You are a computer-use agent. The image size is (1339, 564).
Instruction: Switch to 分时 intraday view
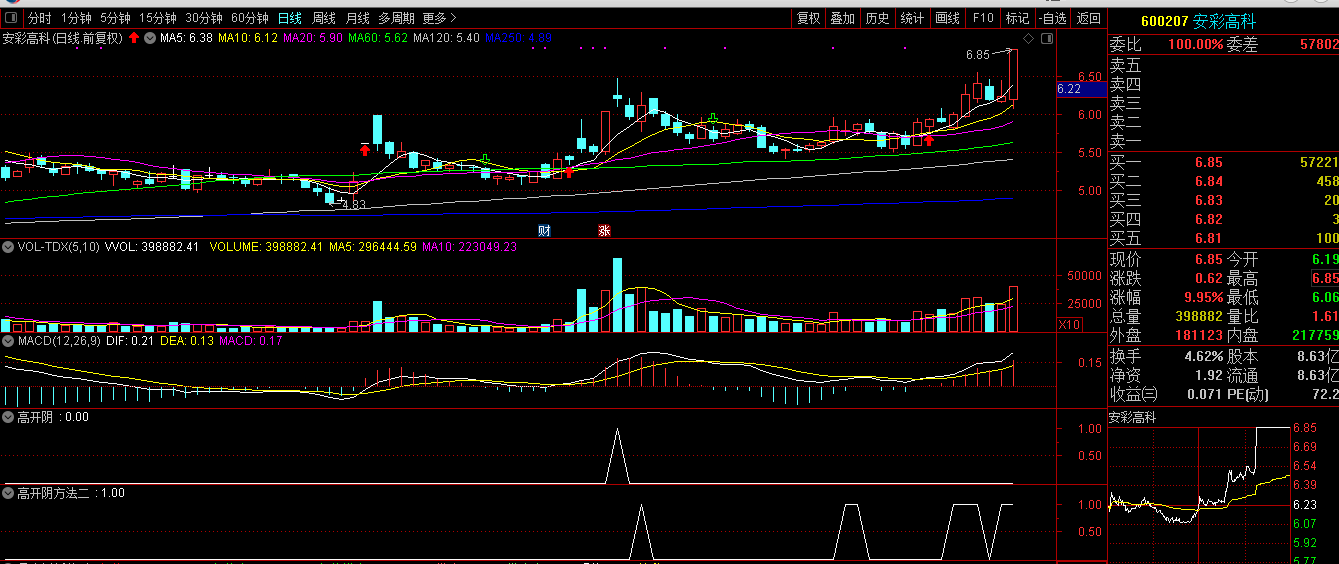(x=39, y=18)
